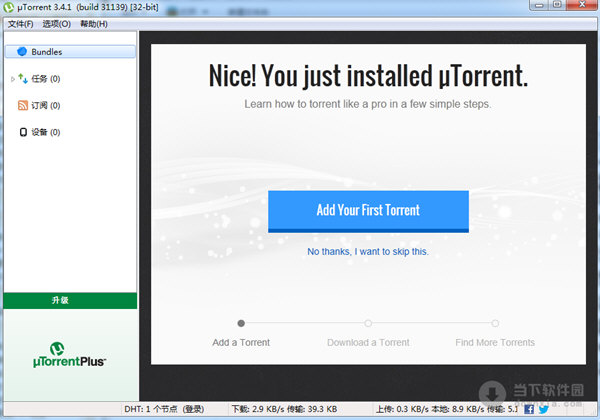
Task: Close the µTorrent window
Action: pyautogui.click(x=582, y=5)
